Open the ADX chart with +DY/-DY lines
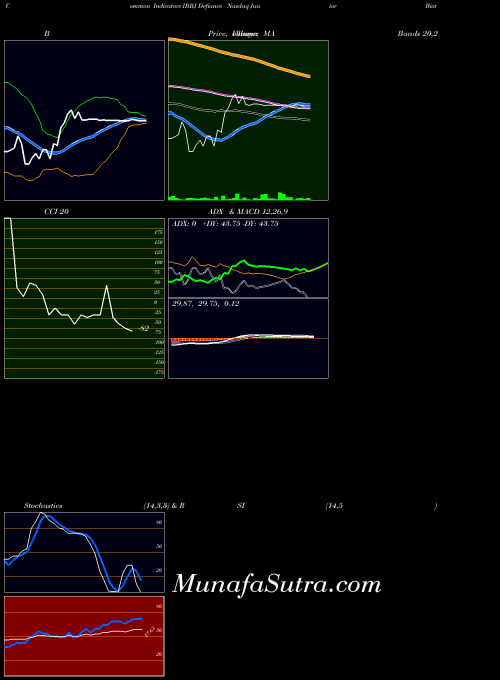This screenshot has height=680, width=500. (x=248, y=258)
